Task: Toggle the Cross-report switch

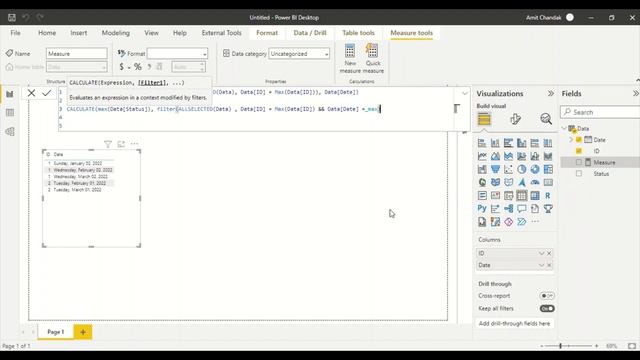Action: [547, 296]
